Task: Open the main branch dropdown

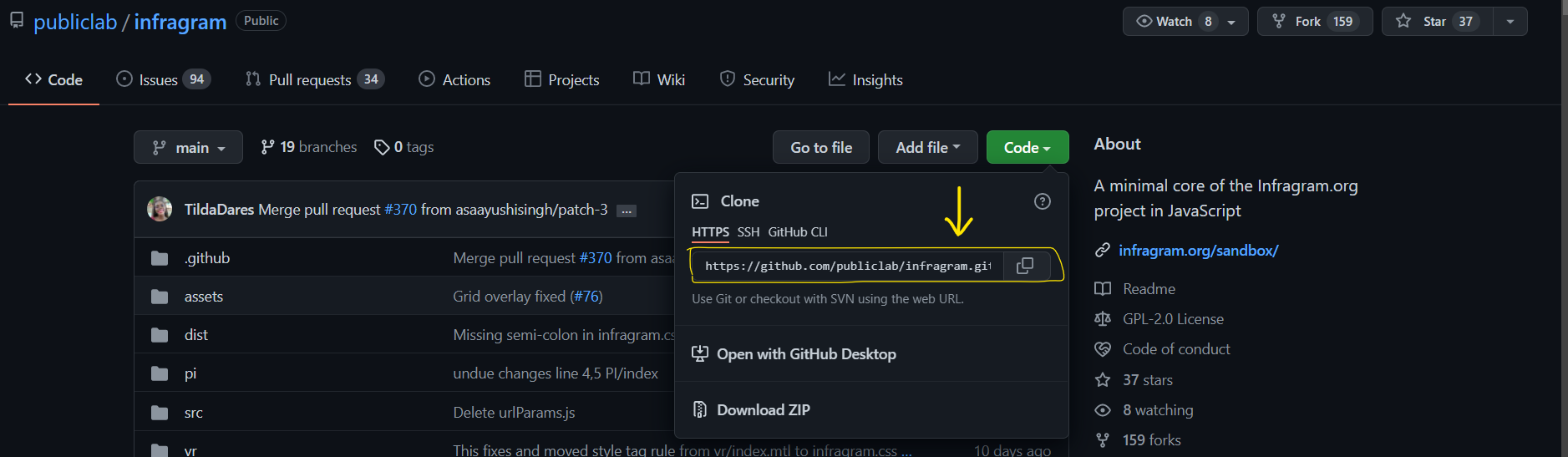Action: (x=188, y=147)
